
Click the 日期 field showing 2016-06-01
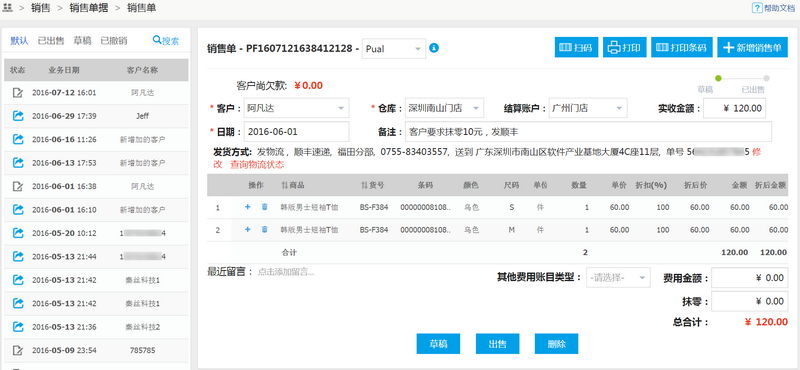(296, 132)
